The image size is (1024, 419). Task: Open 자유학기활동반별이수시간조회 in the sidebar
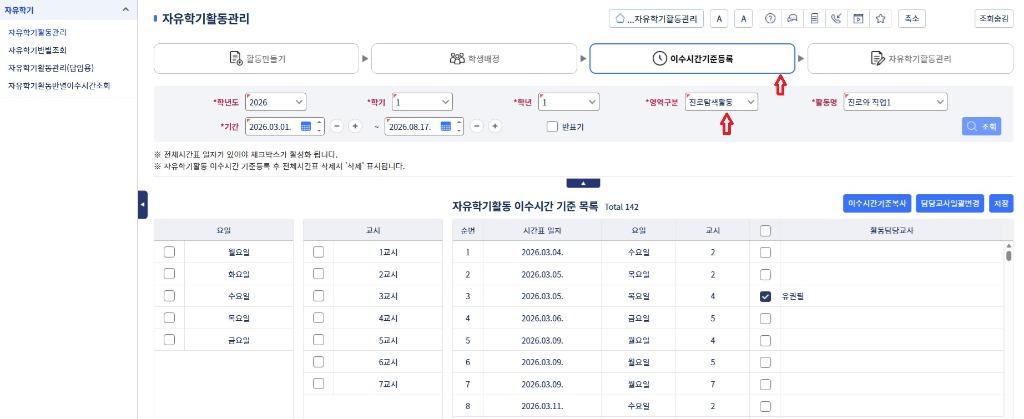point(59,85)
